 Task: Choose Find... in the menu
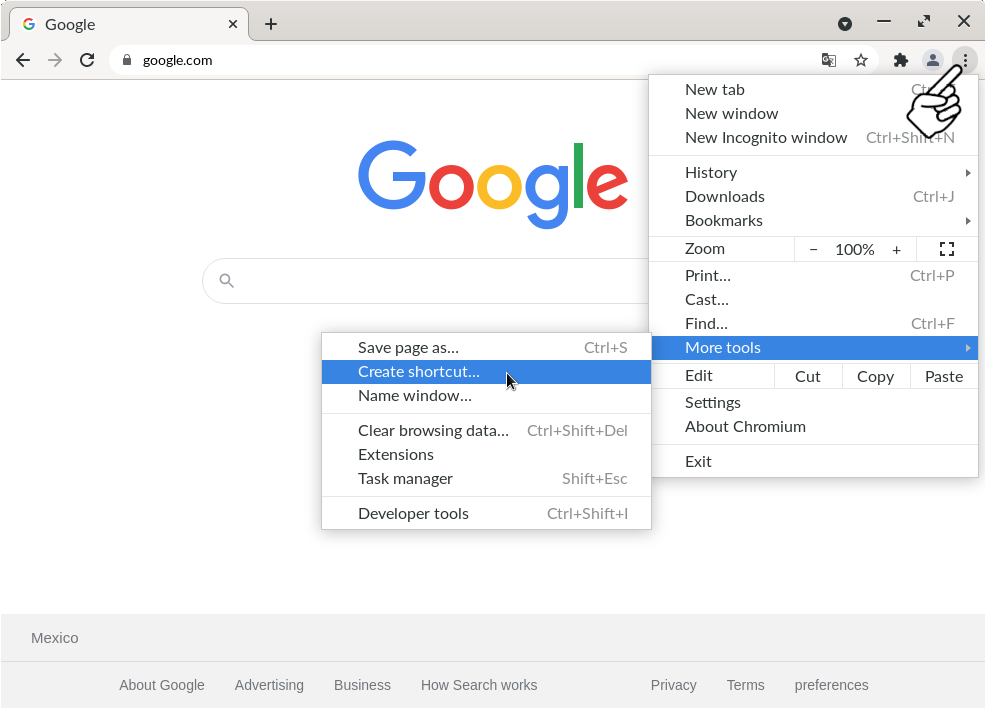(x=814, y=324)
